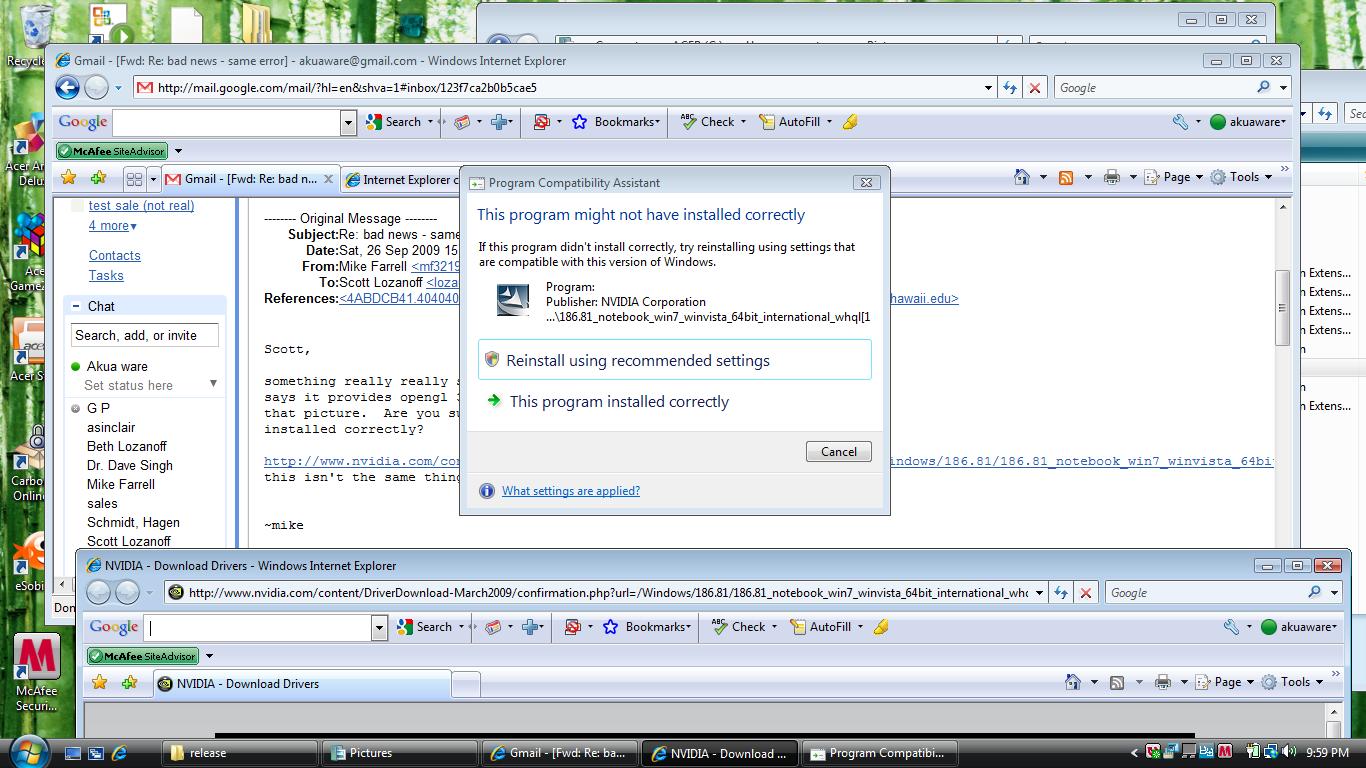Viewport: 1366px width, 768px height.
Task: Click the Search, add, or invite chat field
Action: [x=145, y=335]
